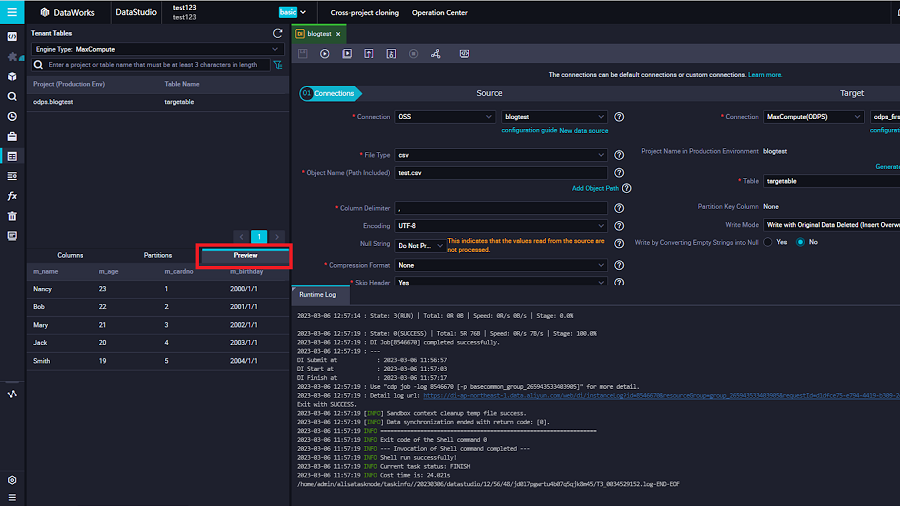
Task: Click the Object Name test.csv input field
Action: (x=501, y=173)
